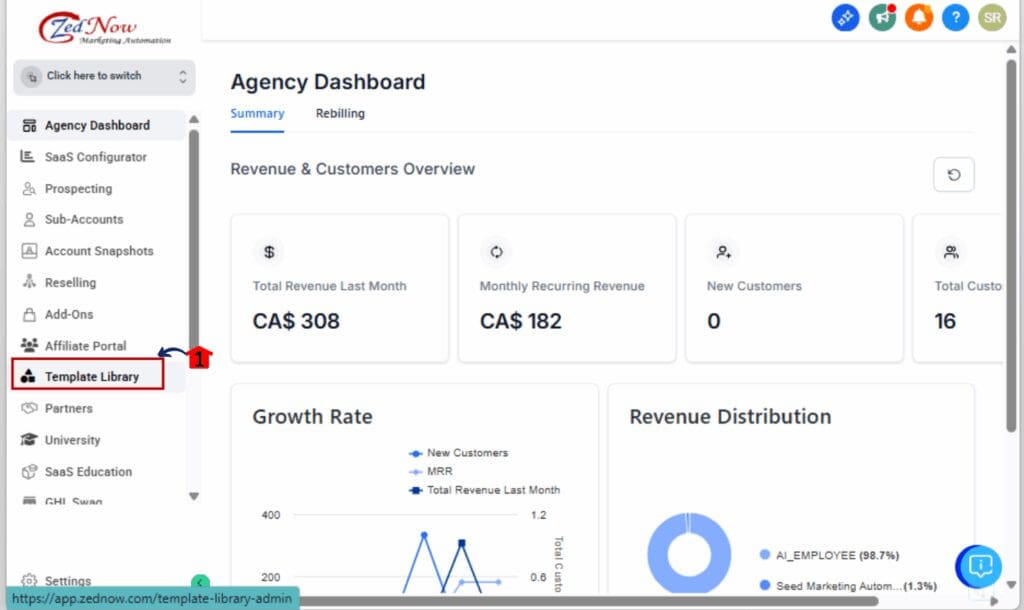This screenshot has width=1024, height=610.
Task: Click the refresh icon beside Revenue Overview
Action: coord(953,175)
